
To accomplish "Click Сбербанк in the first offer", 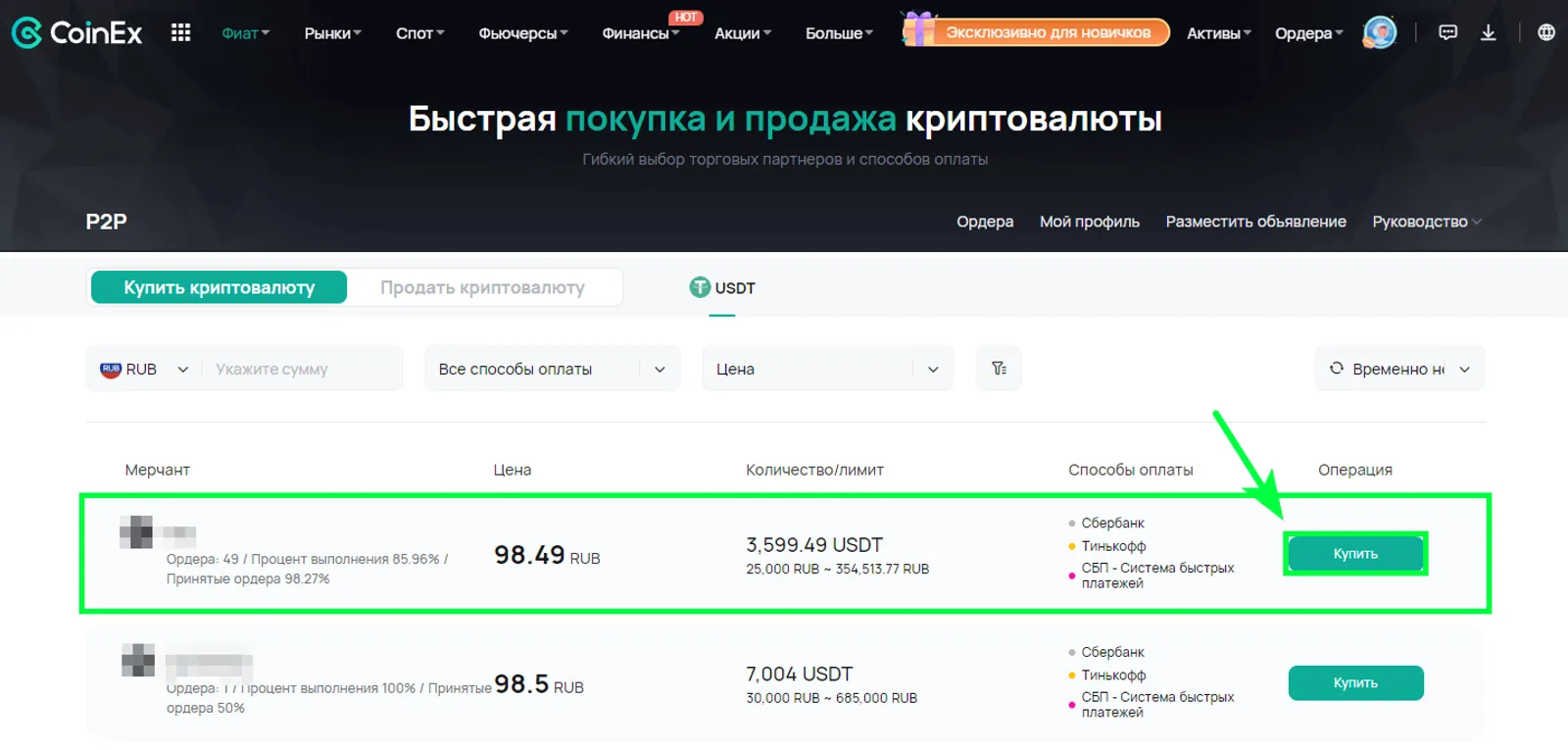I will coord(1112,523).
